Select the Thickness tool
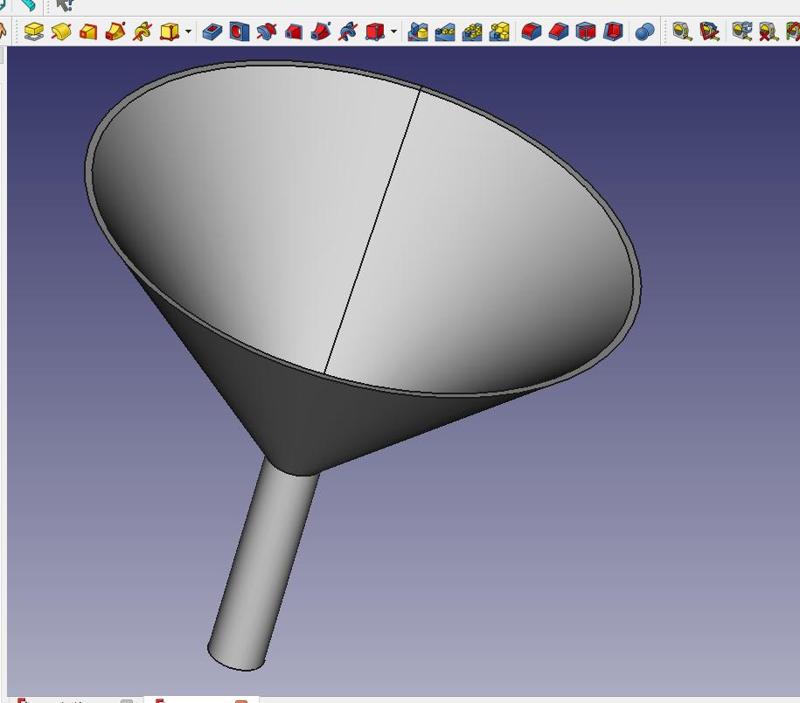Viewport: 800px width, 703px height. (x=613, y=32)
